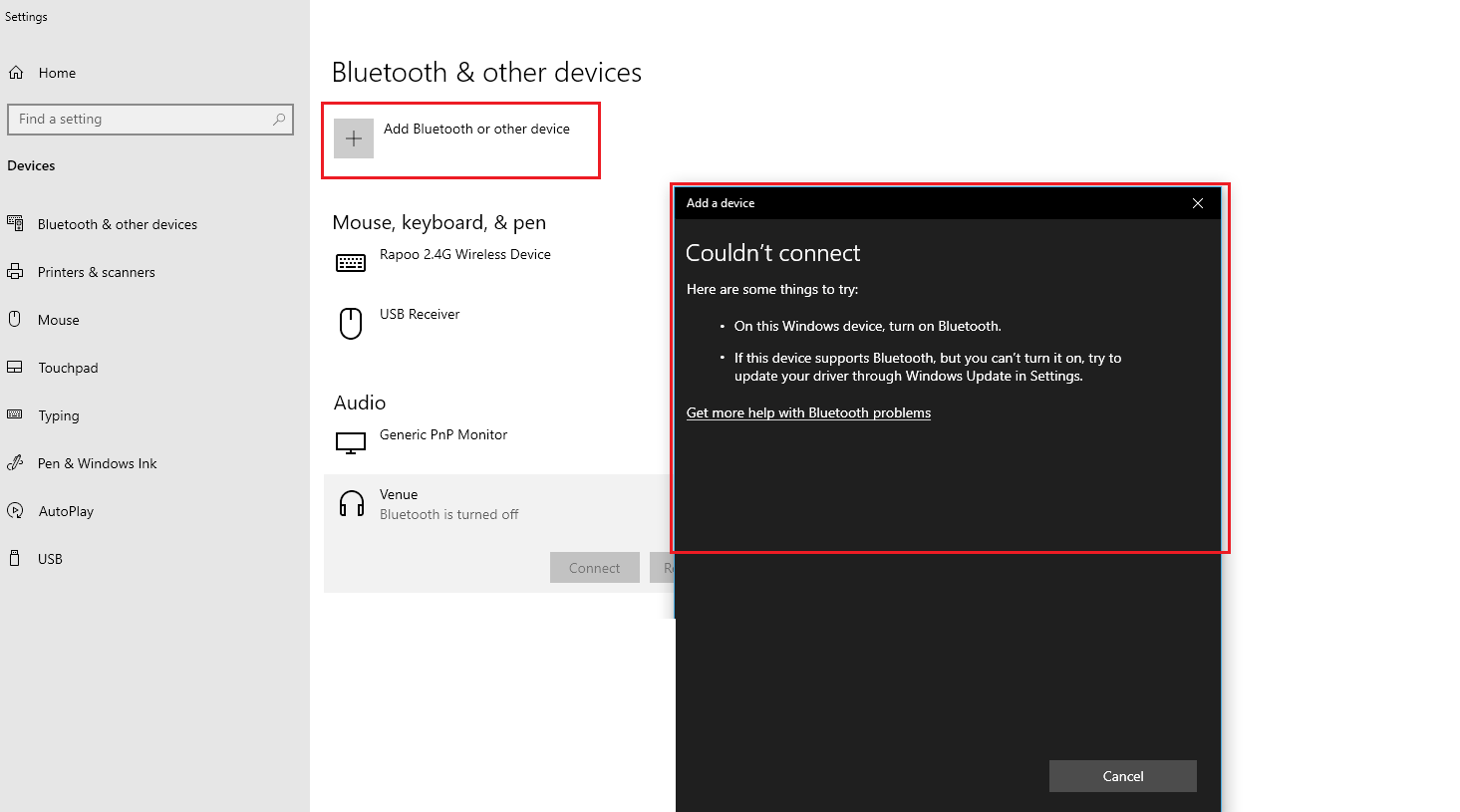Click the Devices heading in the sidebar
Image resolution: width=1460 pixels, height=812 pixels.
tap(31, 165)
